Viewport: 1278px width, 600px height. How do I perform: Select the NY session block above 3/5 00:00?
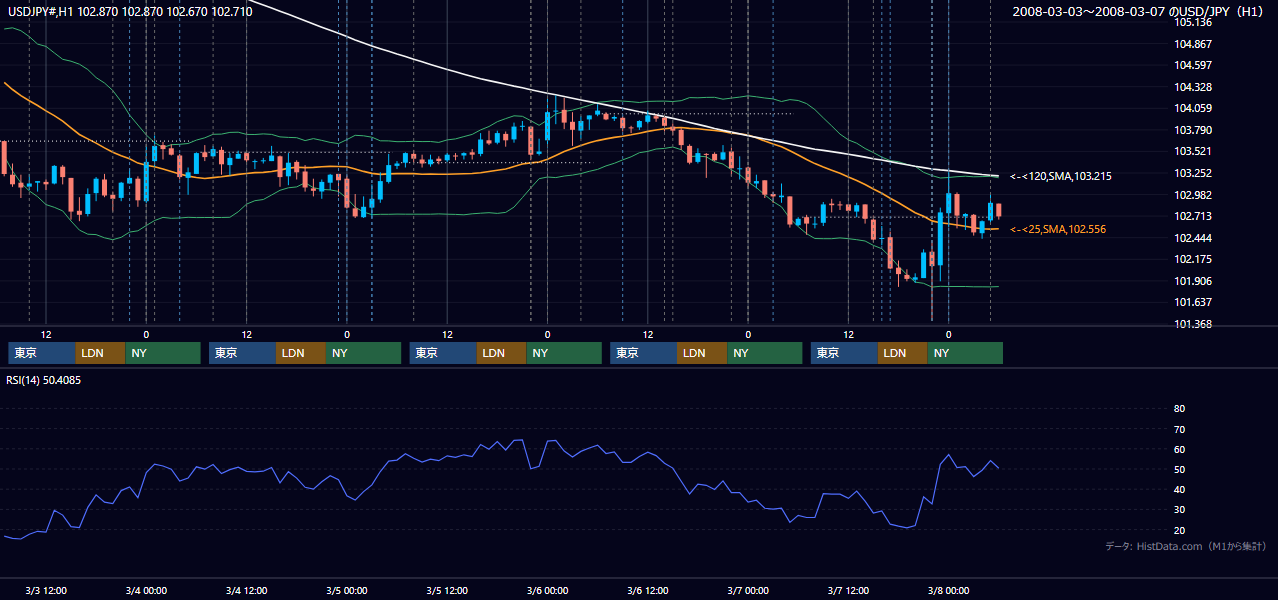[x=364, y=353]
